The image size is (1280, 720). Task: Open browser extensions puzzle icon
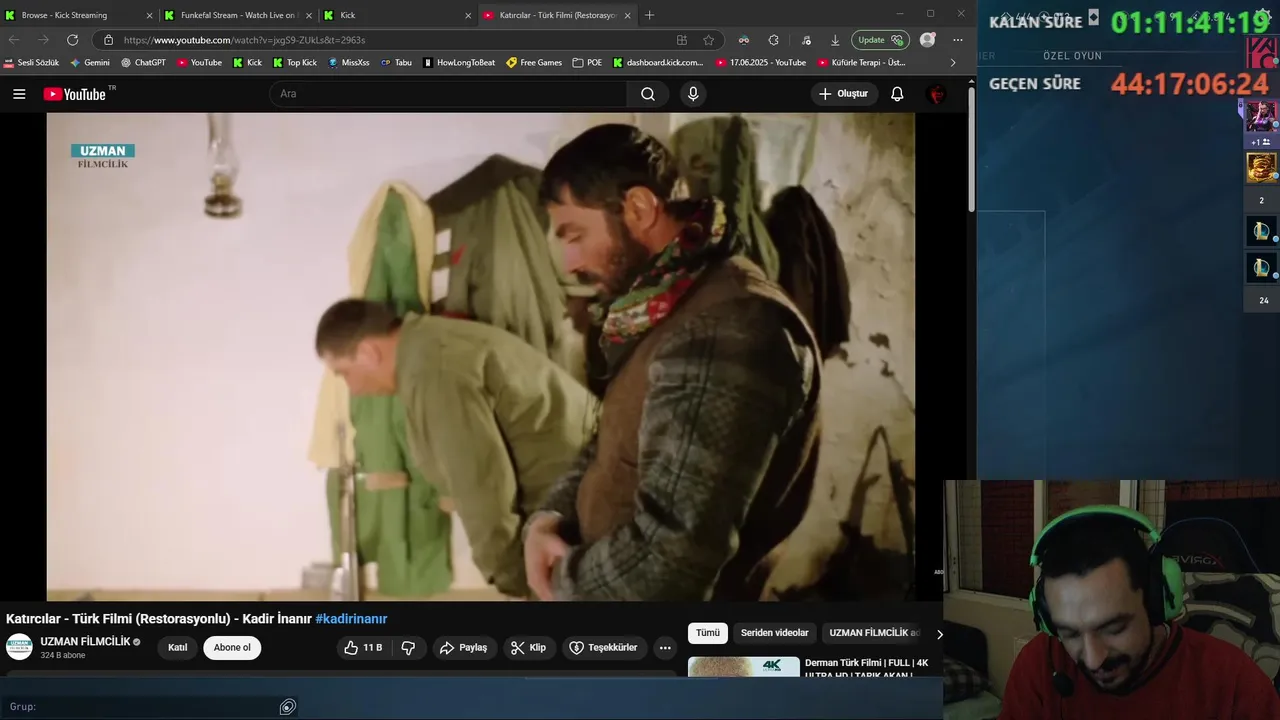(x=773, y=40)
